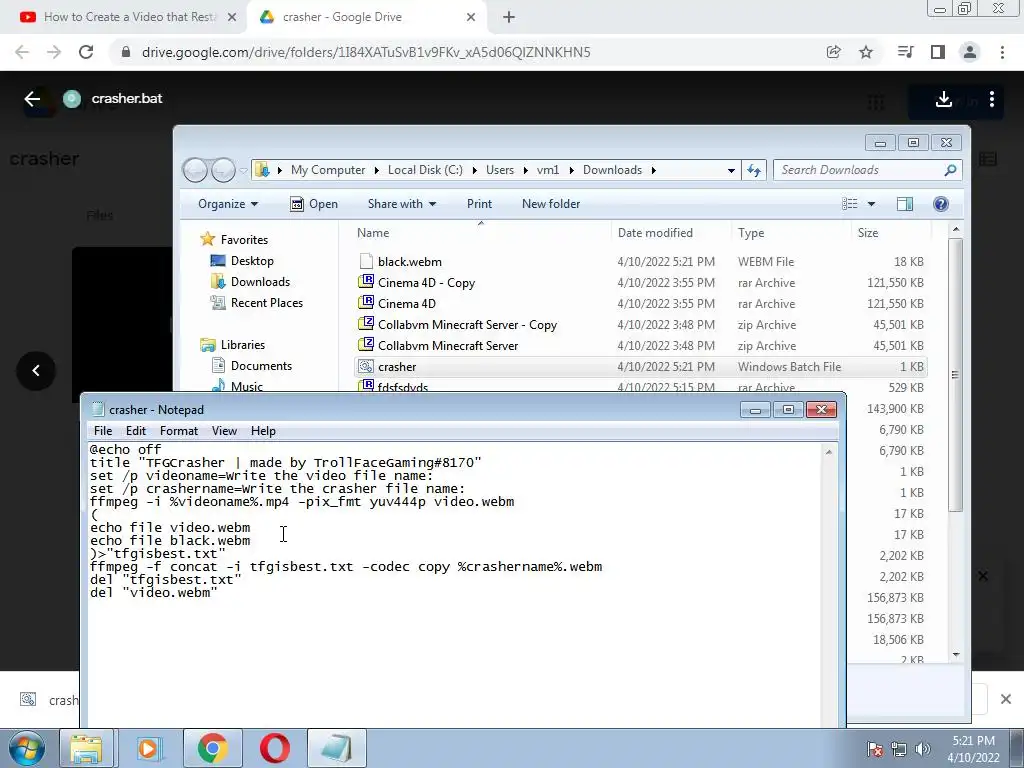Select Cinema 4D - Copy archive
The image size is (1024, 768).
click(640, 283)
